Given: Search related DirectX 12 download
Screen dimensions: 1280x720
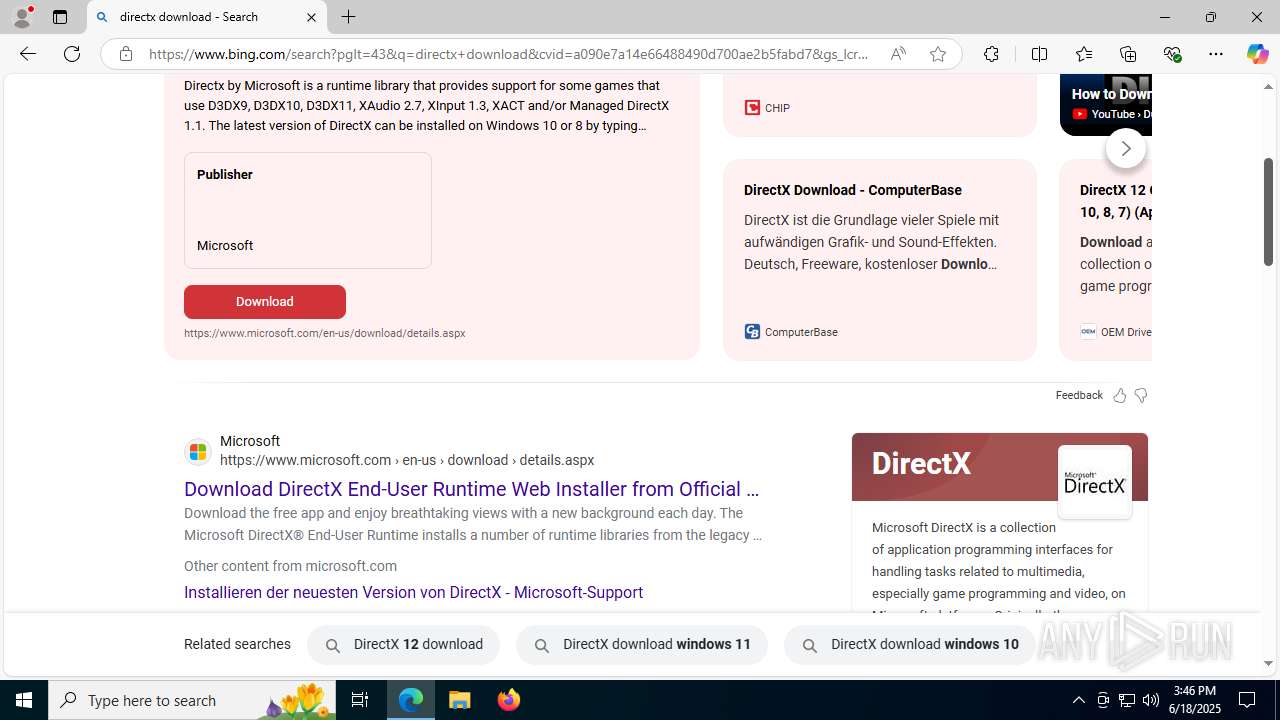Looking at the screenshot, I should (x=403, y=645).
